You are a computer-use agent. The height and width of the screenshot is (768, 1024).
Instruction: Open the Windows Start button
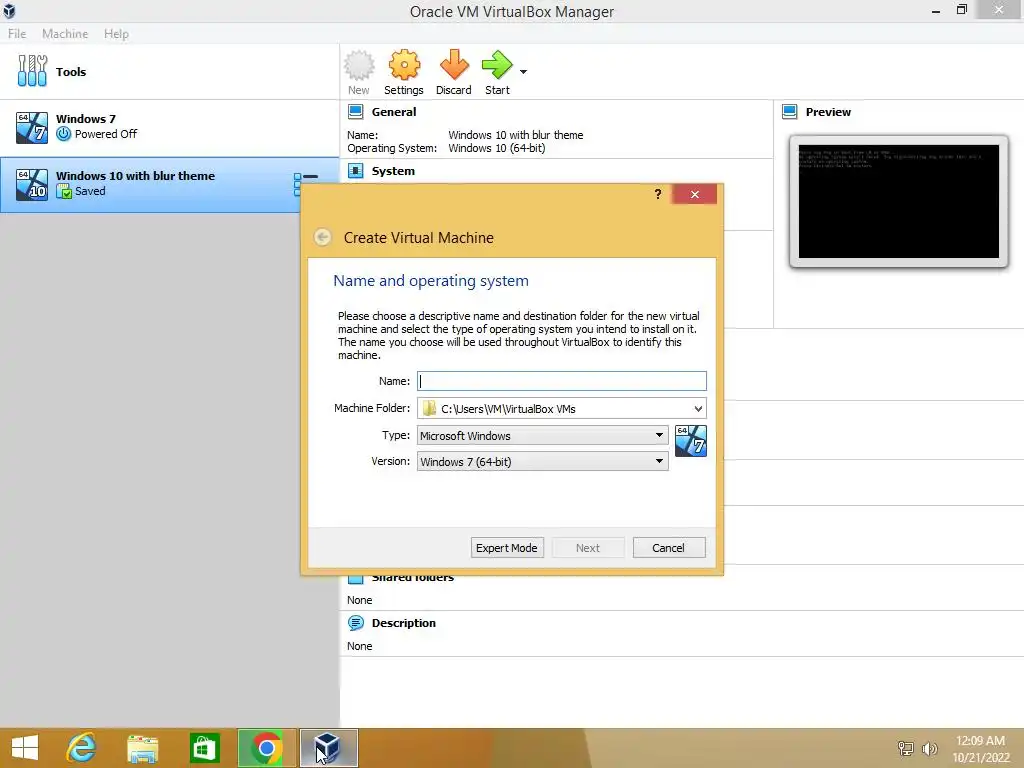(25, 748)
